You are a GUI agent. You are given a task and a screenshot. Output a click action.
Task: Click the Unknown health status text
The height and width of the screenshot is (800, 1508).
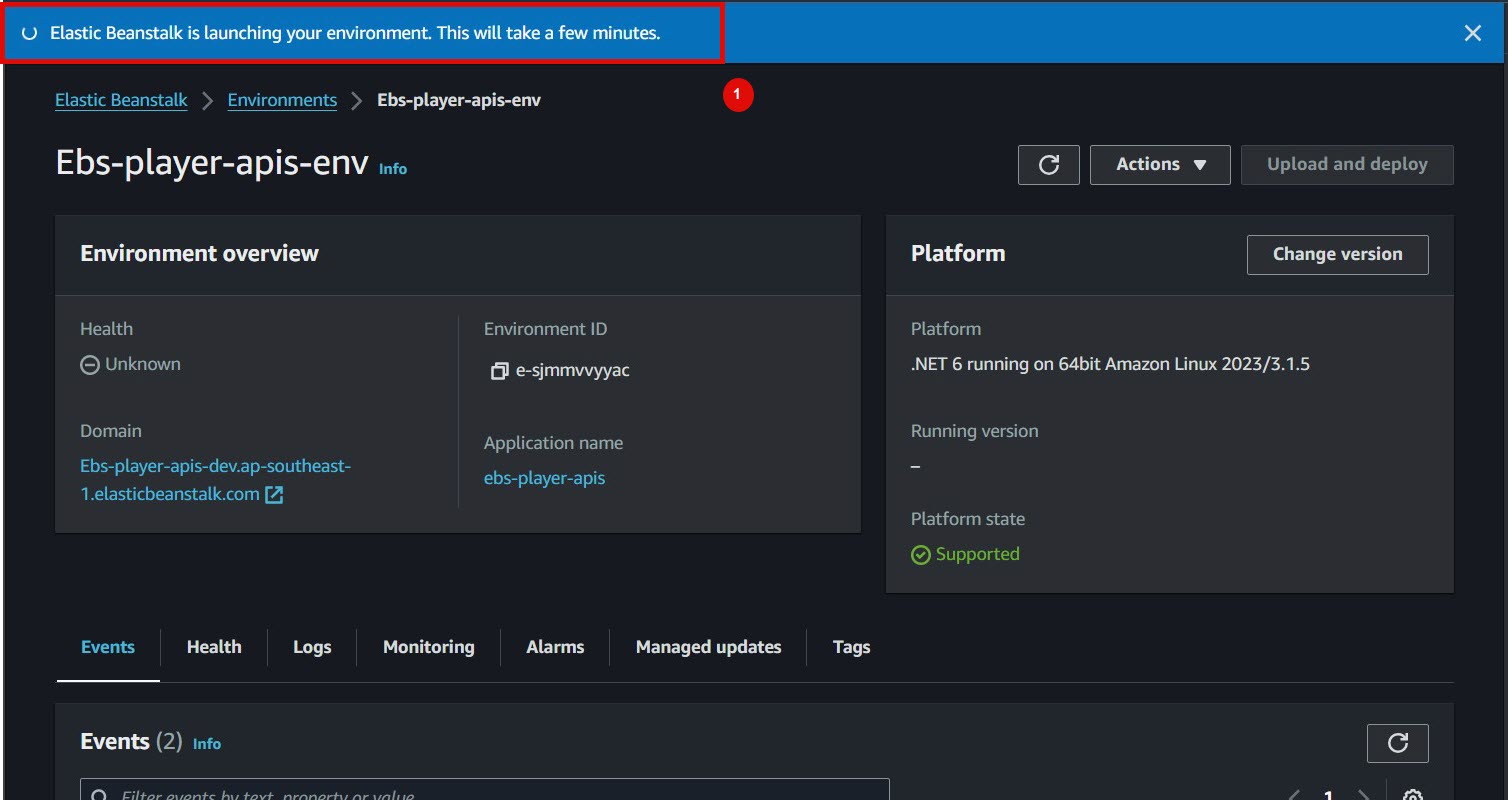pyautogui.click(x=143, y=364)
